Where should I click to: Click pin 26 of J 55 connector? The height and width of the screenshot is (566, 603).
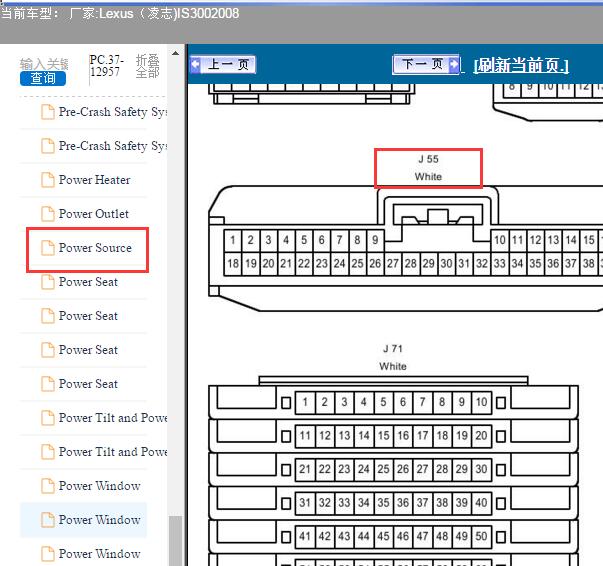pos(375,263)
